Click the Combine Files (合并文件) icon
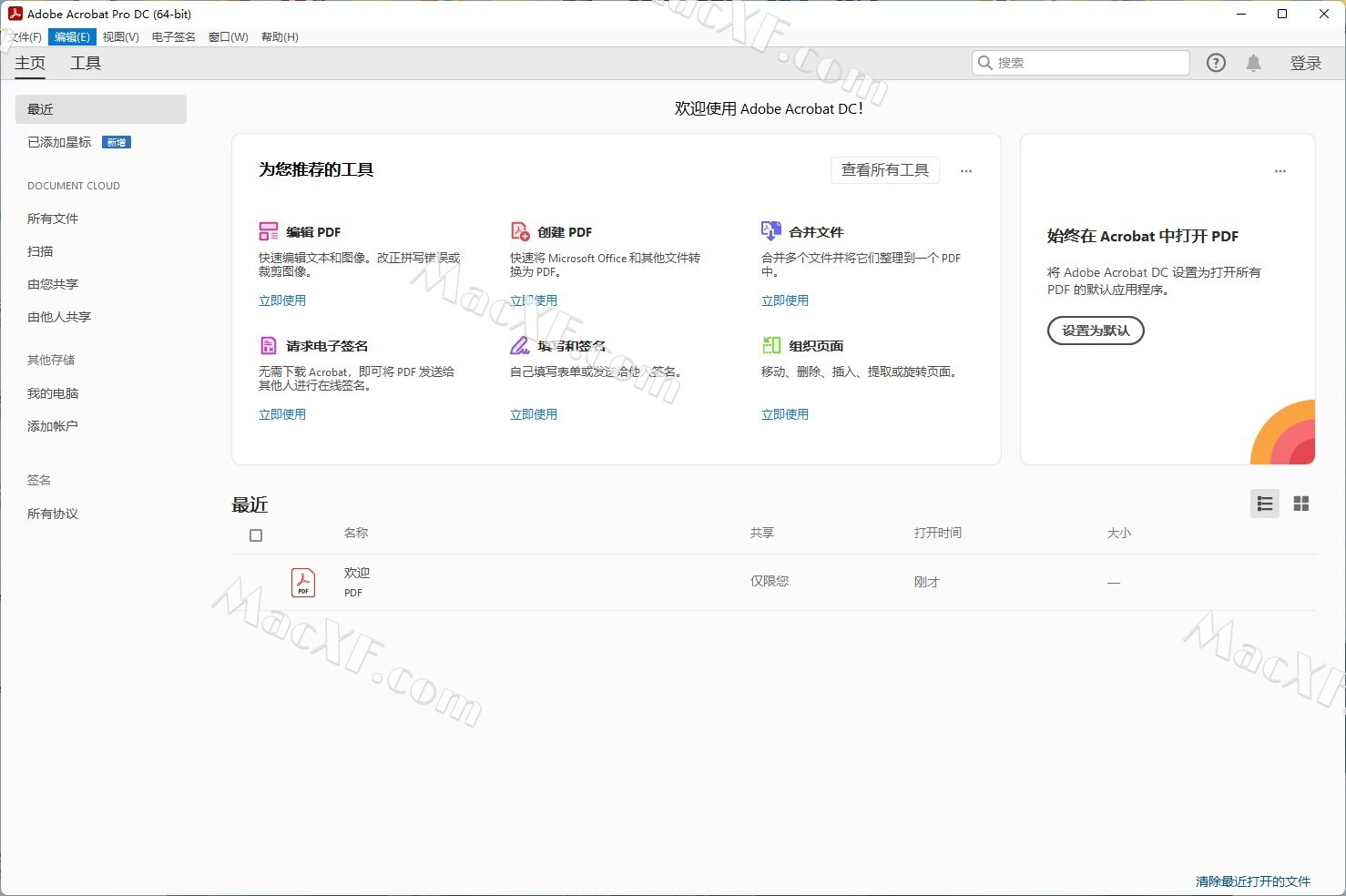The height and width of the screenshot is (896, 1346). (771, 231)
